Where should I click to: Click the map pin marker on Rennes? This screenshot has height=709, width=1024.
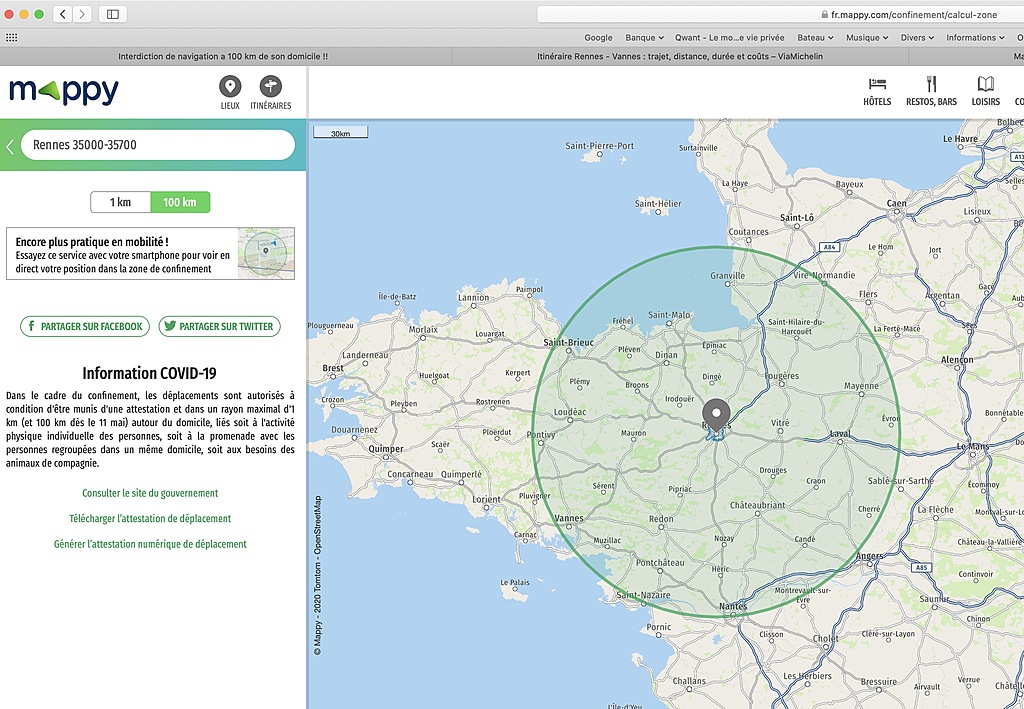pos(716,415)
